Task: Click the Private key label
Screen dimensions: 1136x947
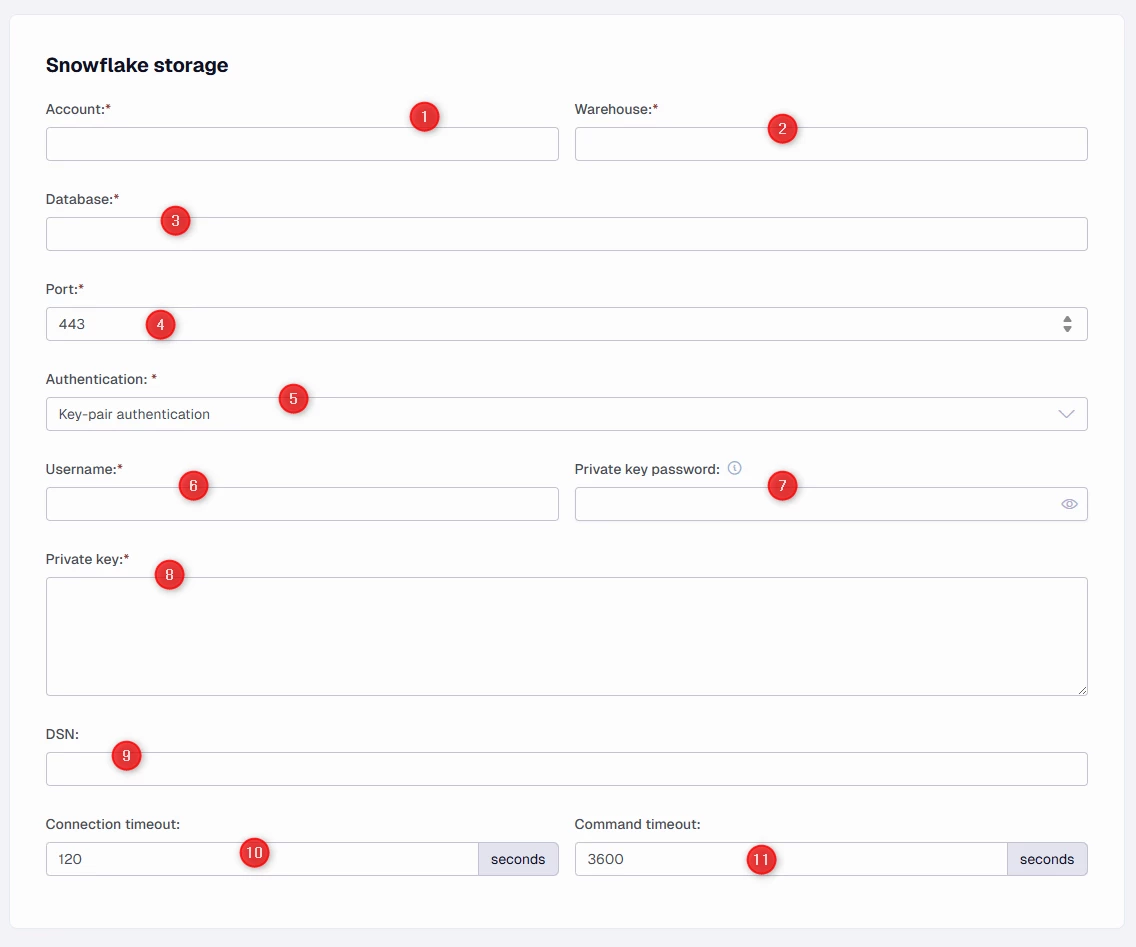Action: click(x=88, y=559)
